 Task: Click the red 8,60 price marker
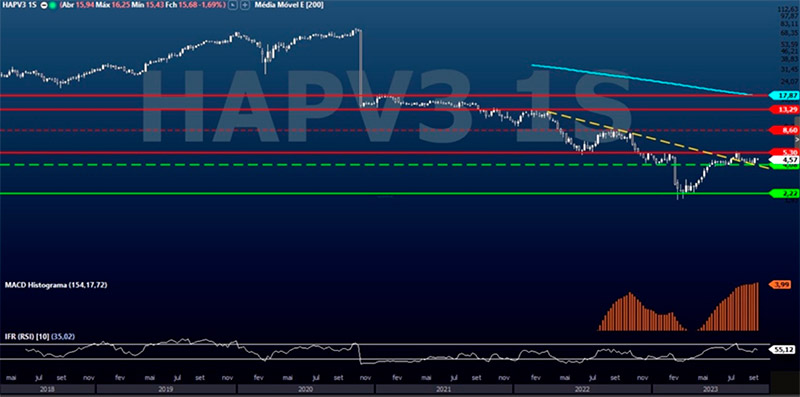point(785,131)
